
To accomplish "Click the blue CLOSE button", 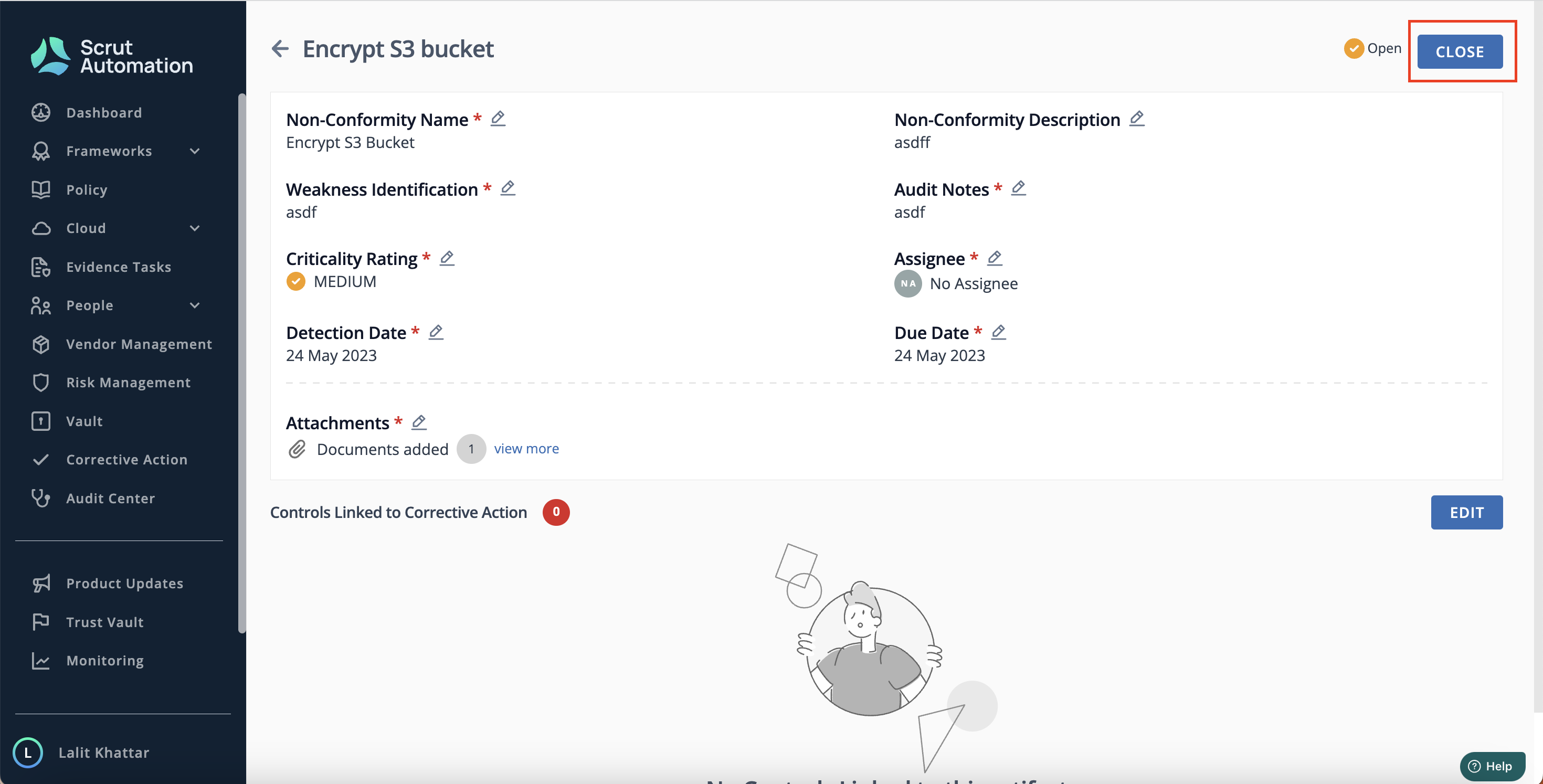I will tap(1460, 51).
